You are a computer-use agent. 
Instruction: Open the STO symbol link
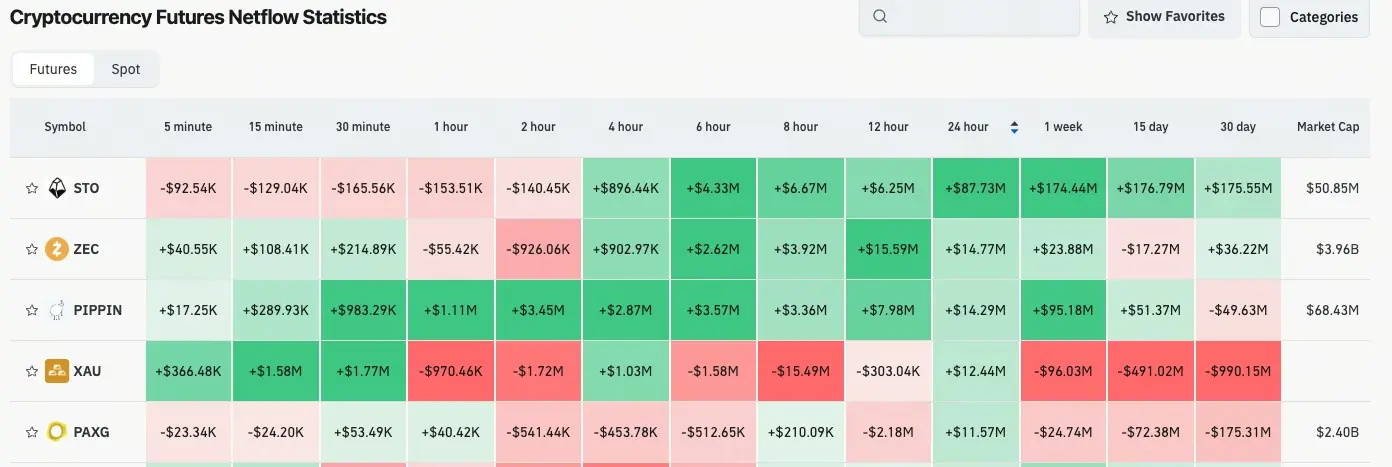(86, 188)
